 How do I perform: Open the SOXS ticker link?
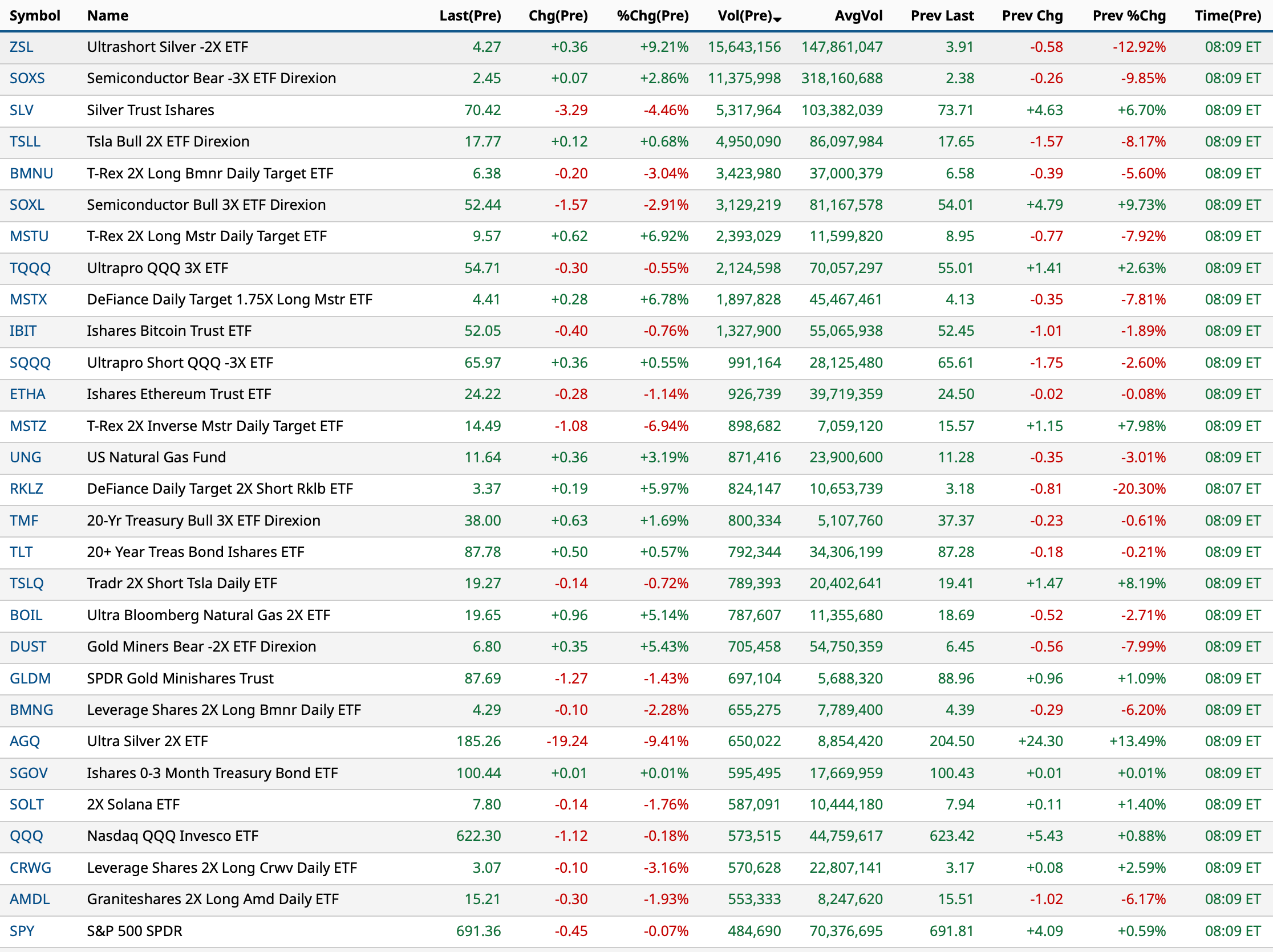point(27,78)
